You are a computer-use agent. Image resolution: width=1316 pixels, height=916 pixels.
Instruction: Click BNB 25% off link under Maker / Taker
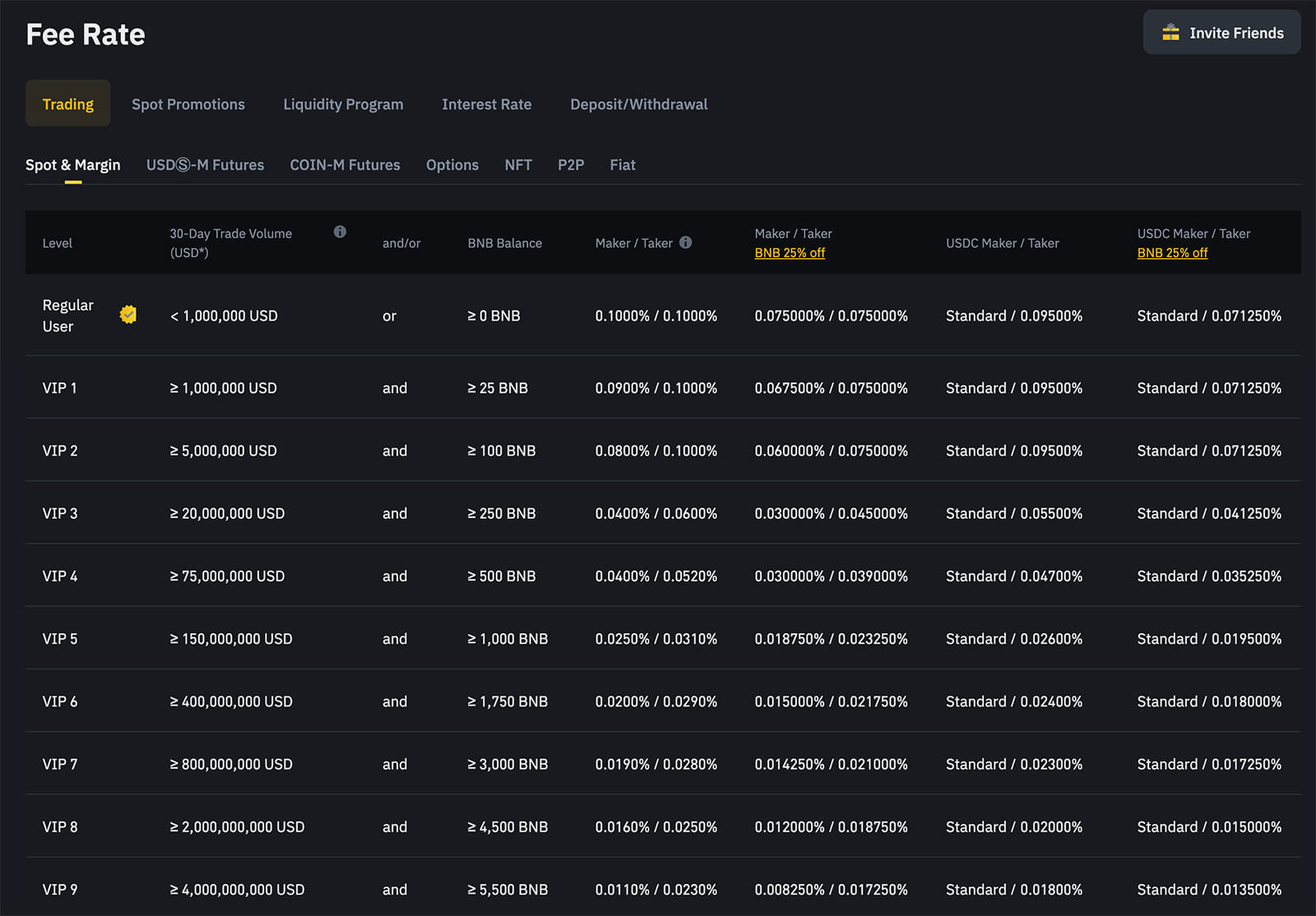790,253
